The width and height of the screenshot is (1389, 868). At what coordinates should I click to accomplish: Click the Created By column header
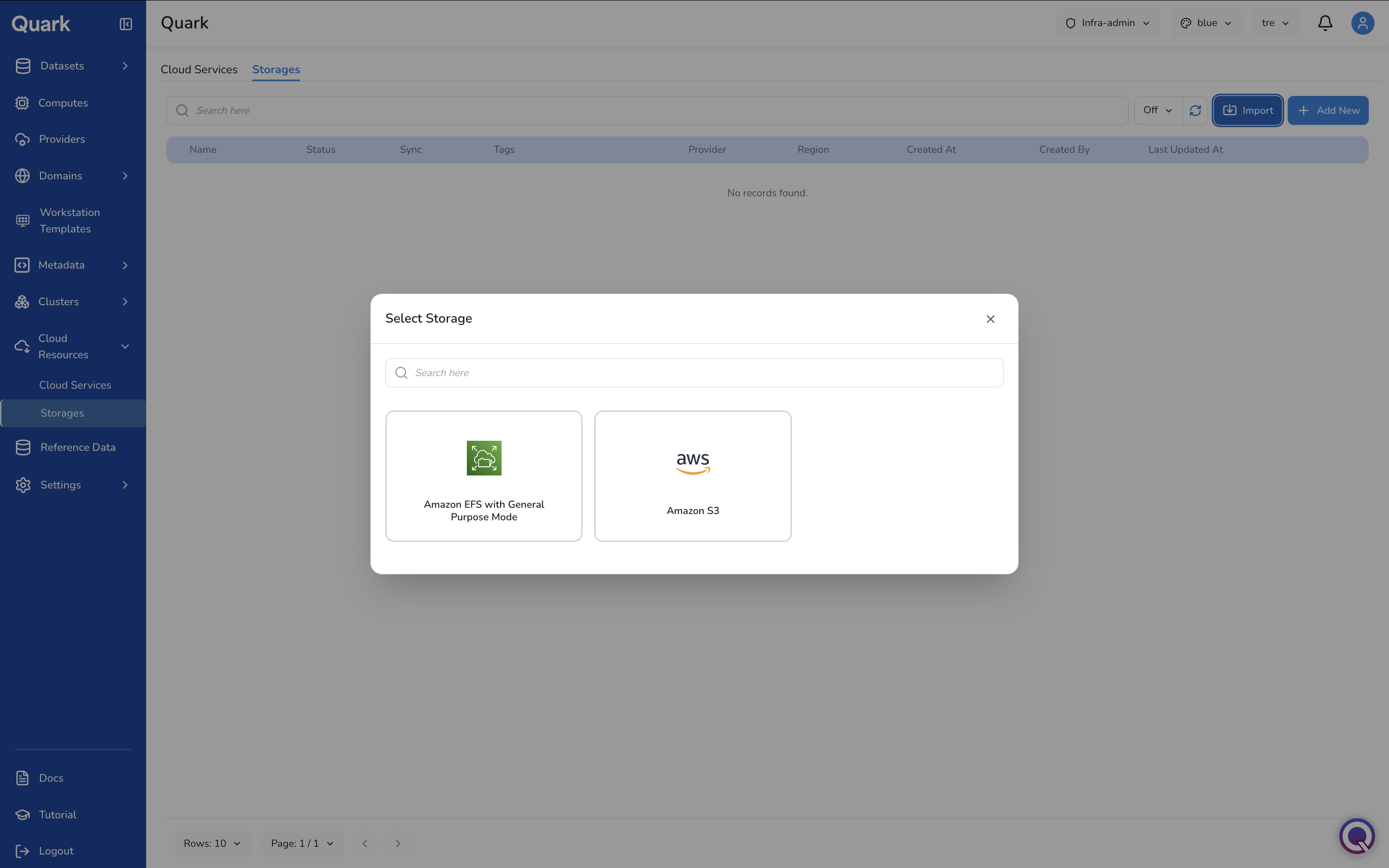tap(1064, 149)
